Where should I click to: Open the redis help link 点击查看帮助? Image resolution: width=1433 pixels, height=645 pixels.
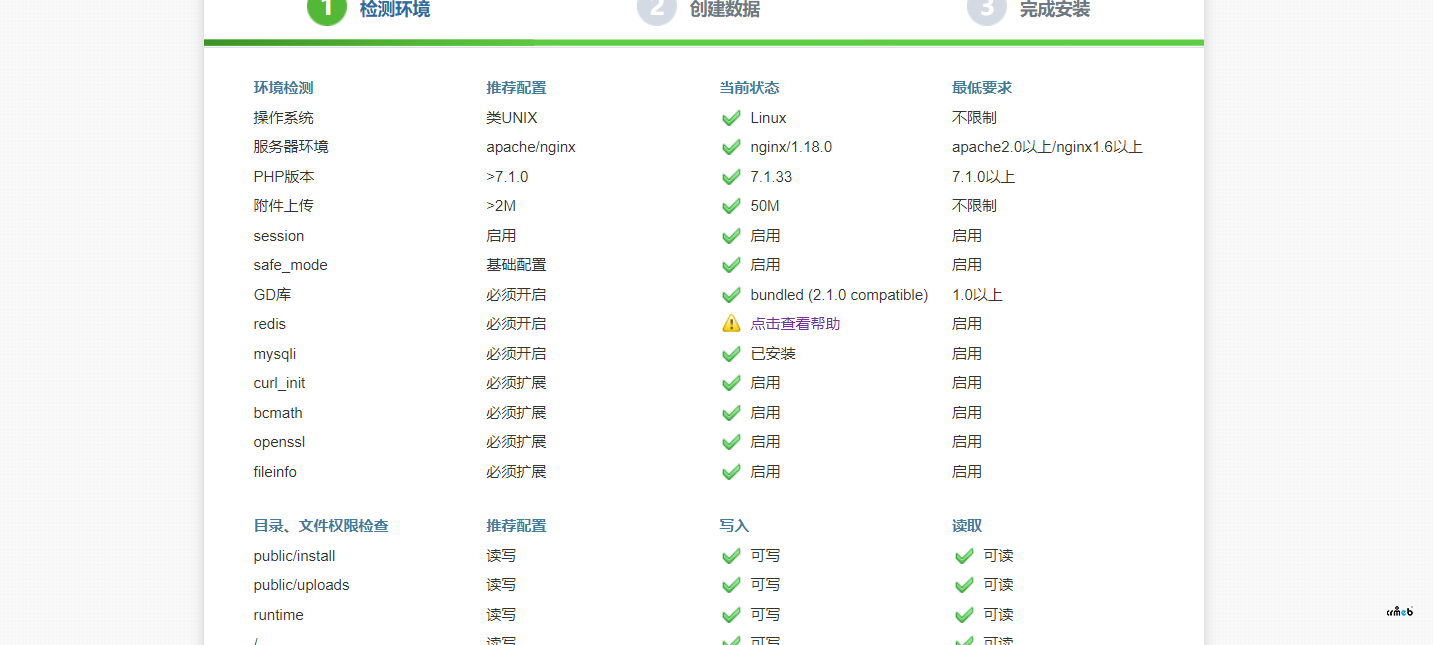795,324
